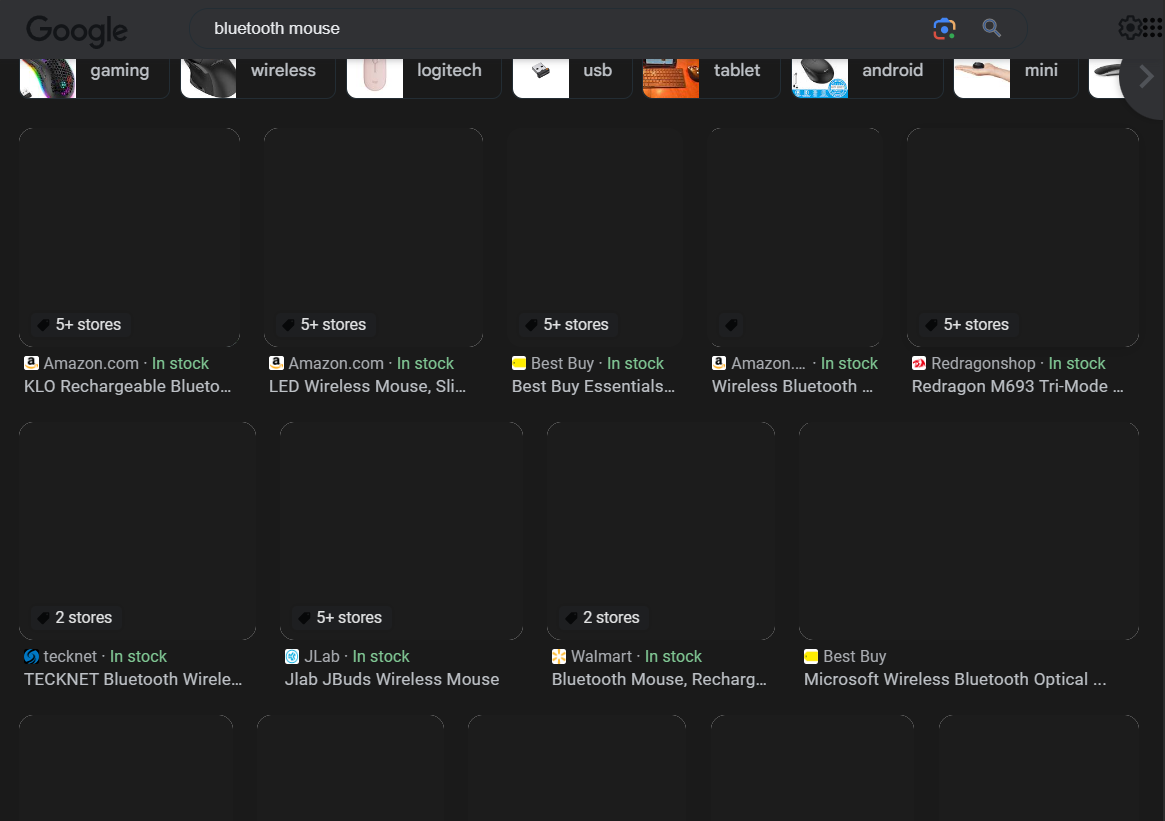Select the android filter chip

867,77
